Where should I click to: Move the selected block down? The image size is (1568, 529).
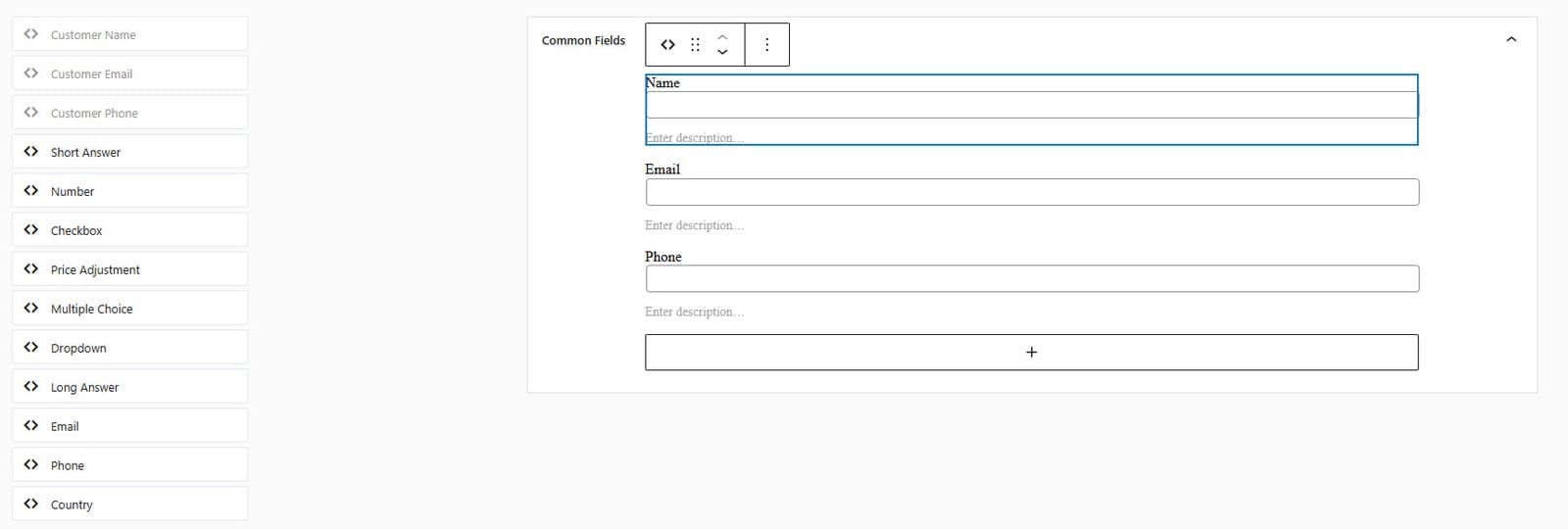click(722, 52)
